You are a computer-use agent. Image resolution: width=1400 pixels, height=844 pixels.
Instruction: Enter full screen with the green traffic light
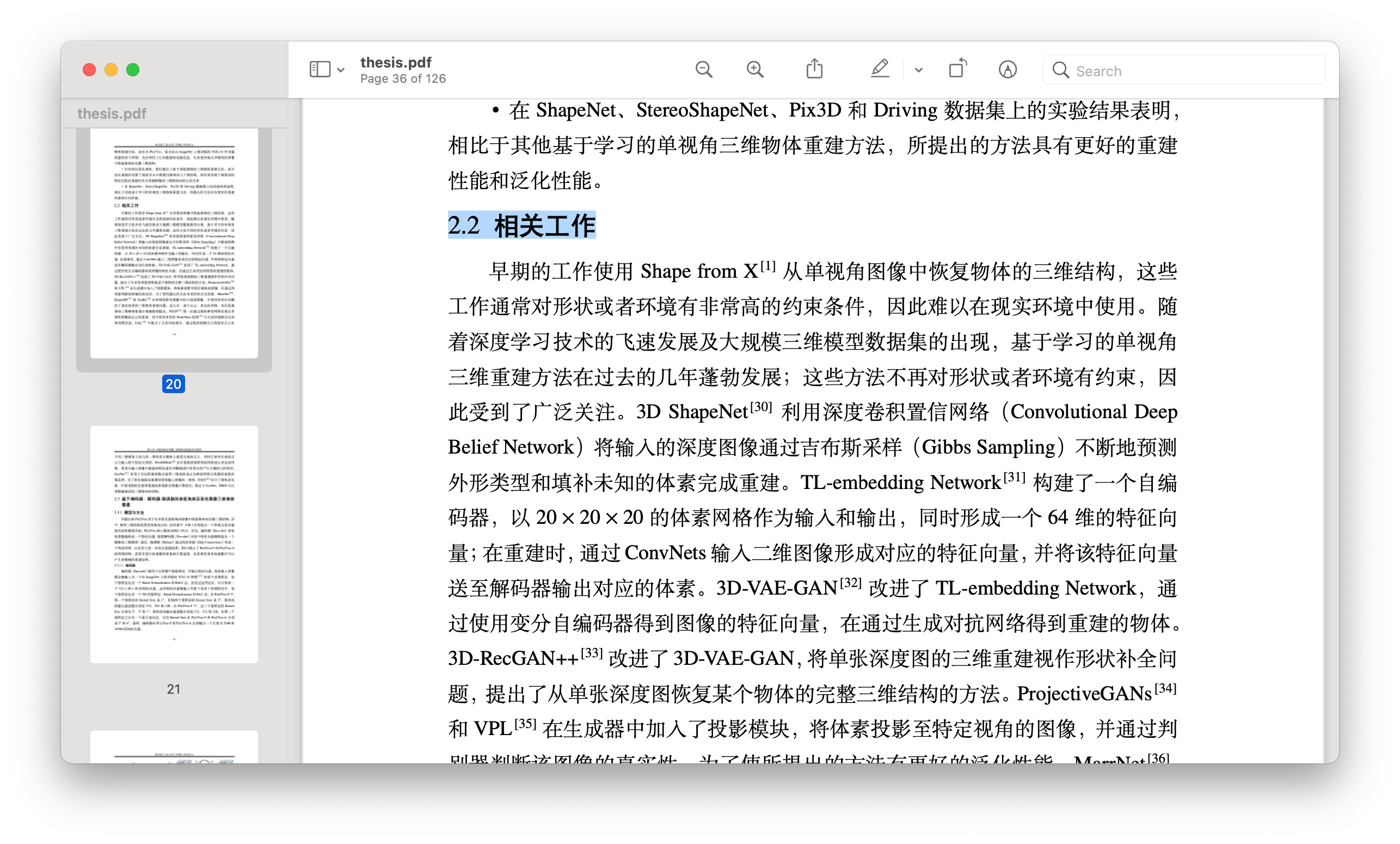132,69
